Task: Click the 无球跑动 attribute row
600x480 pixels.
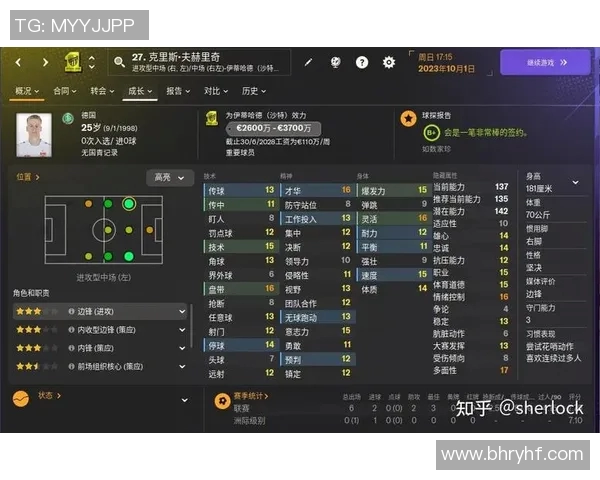Action: pos(317,317)
